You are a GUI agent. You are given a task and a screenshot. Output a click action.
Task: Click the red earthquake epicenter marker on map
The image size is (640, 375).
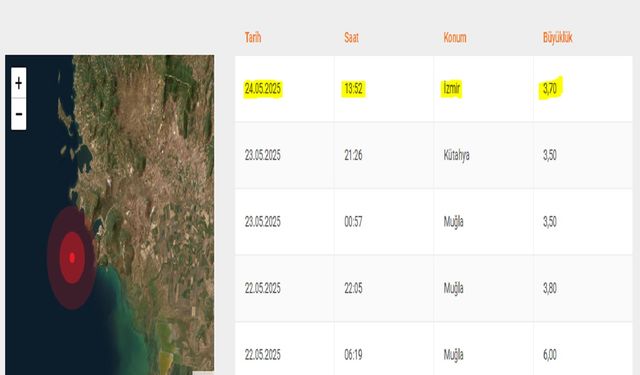click(72, 257)
